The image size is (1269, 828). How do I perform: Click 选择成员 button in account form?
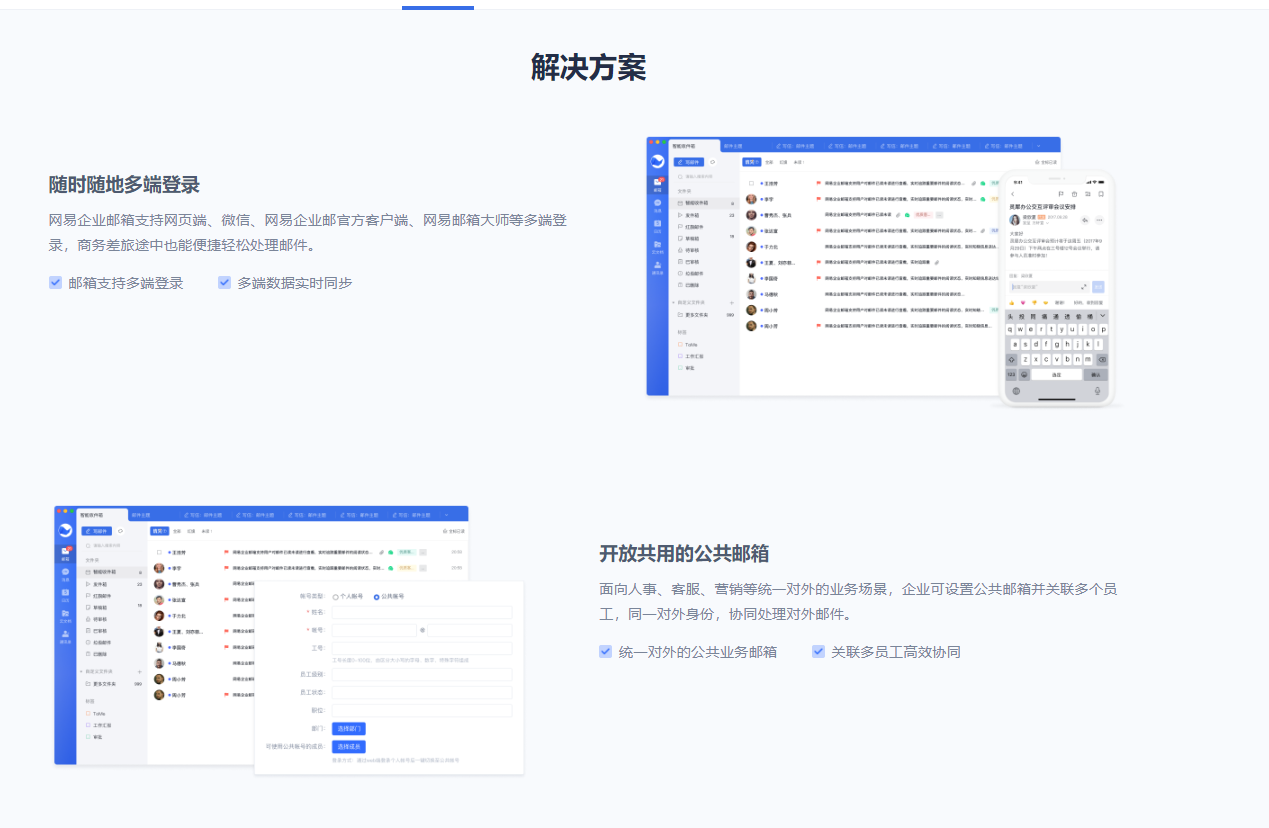(x=349, y=747)
